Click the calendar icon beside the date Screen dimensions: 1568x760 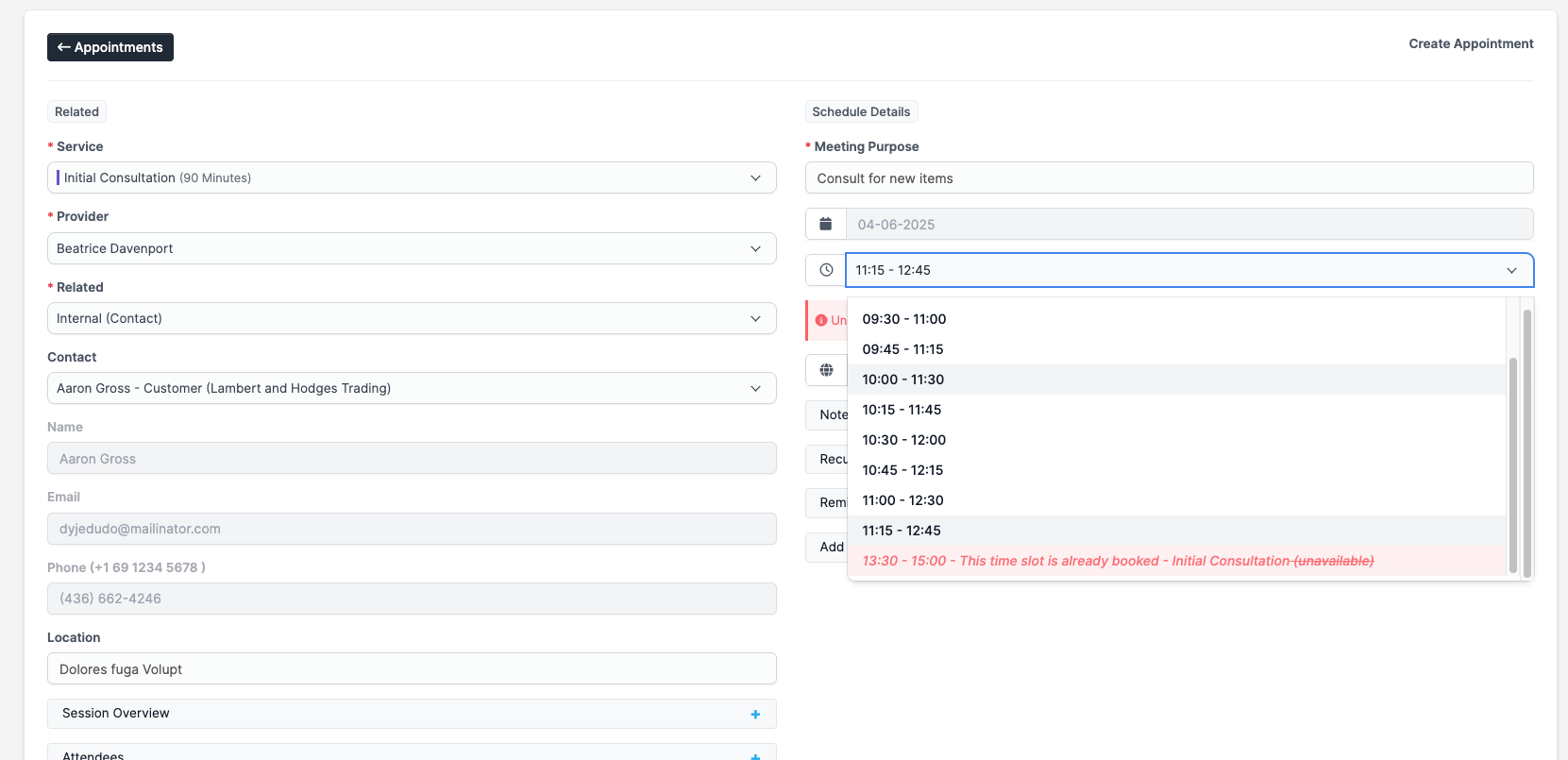click(x=826, y=224)
